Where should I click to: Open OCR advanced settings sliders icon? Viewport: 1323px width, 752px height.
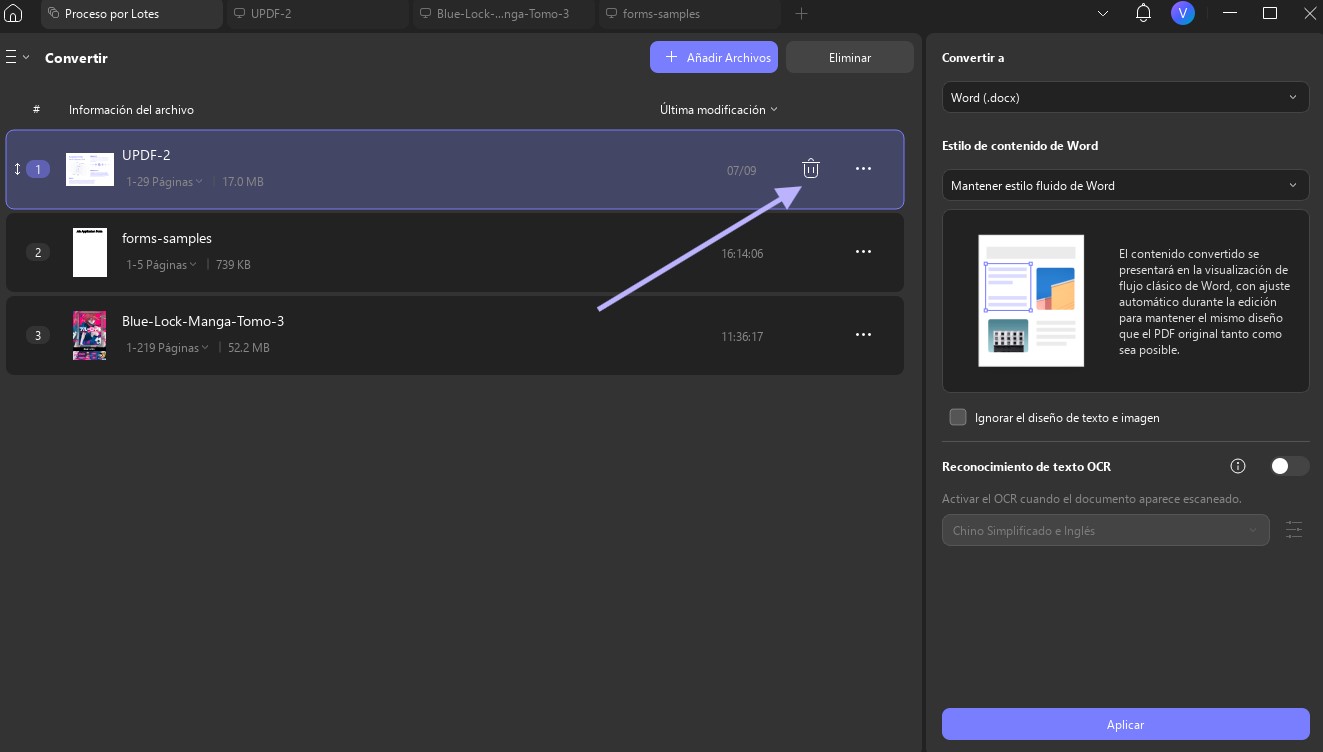[1294, 530]
